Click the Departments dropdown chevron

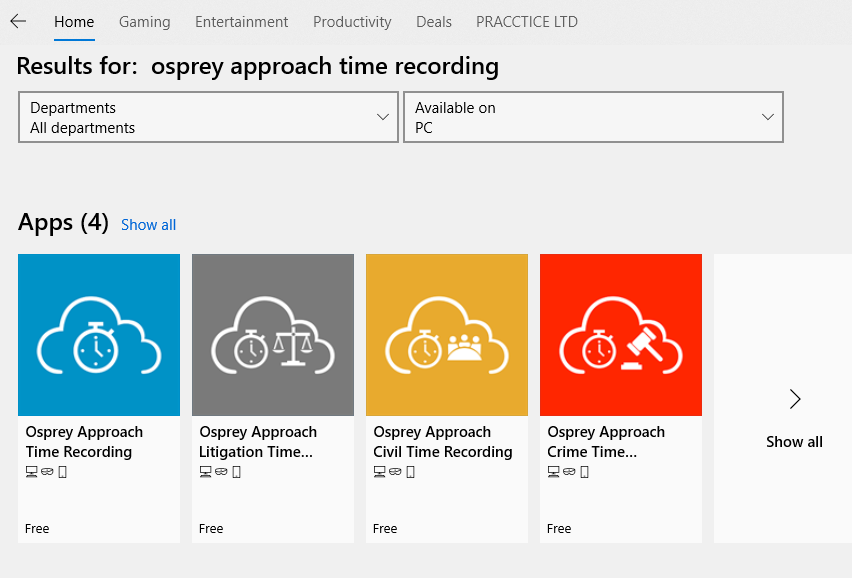pyautogui.click(x=383, y=117)
